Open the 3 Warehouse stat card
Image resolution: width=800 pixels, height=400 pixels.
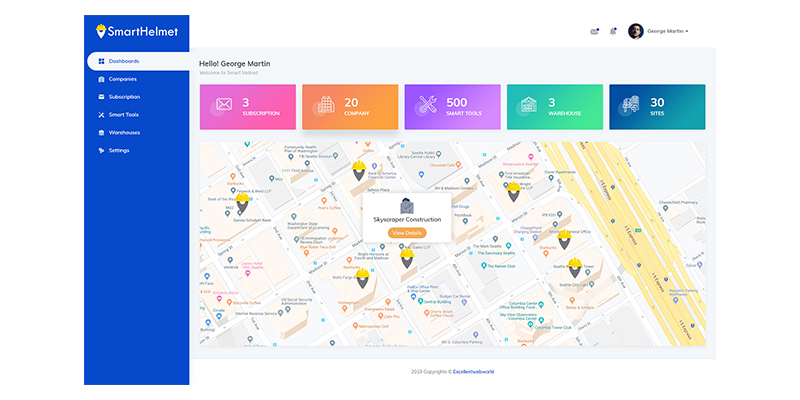[x=555, y=107]
